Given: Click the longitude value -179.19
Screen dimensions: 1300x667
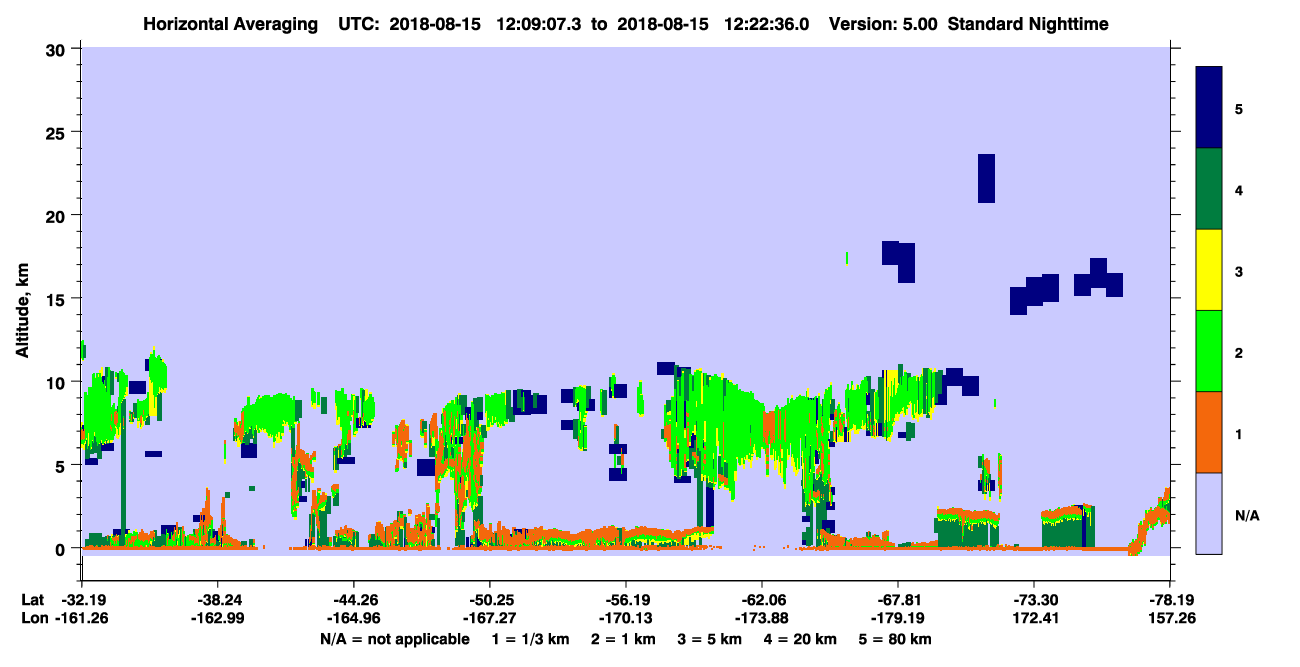Looking at the screenshot, I should (897, 618).
